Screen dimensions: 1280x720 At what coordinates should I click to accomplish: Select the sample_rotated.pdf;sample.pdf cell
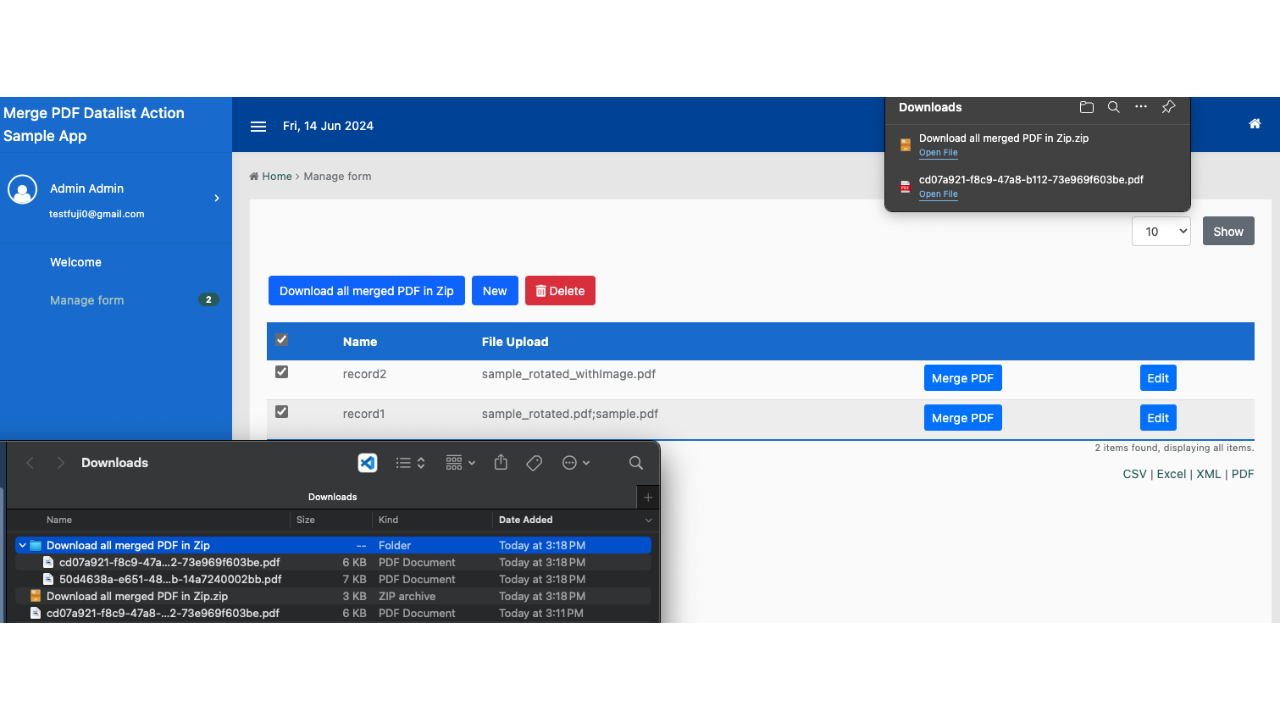pos(570,413)
